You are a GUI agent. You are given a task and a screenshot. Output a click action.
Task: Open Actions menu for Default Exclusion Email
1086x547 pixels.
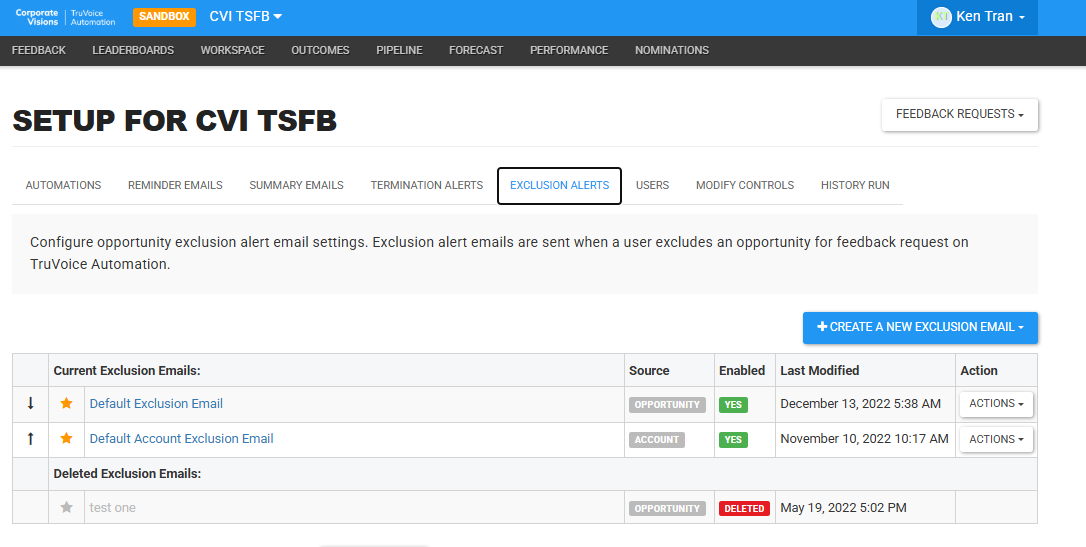pos(996,404)
